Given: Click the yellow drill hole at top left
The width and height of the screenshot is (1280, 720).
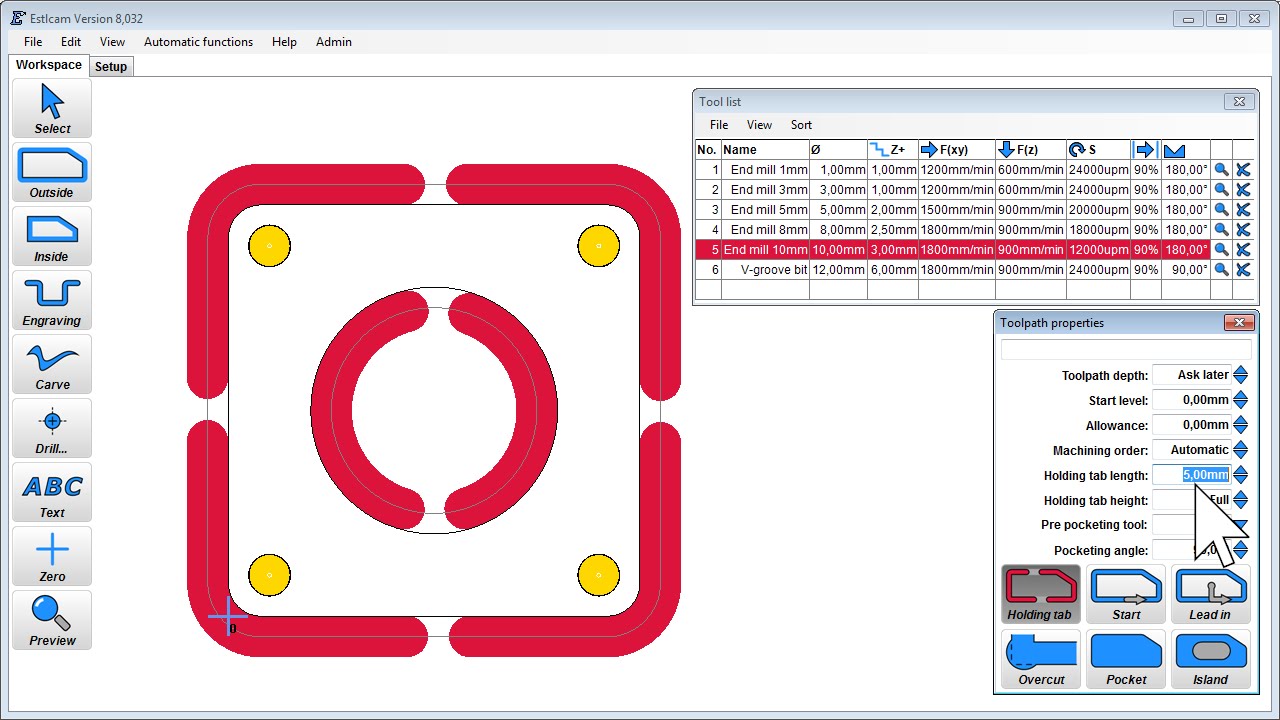Looking at the screenshot, I should coord(269,245).
